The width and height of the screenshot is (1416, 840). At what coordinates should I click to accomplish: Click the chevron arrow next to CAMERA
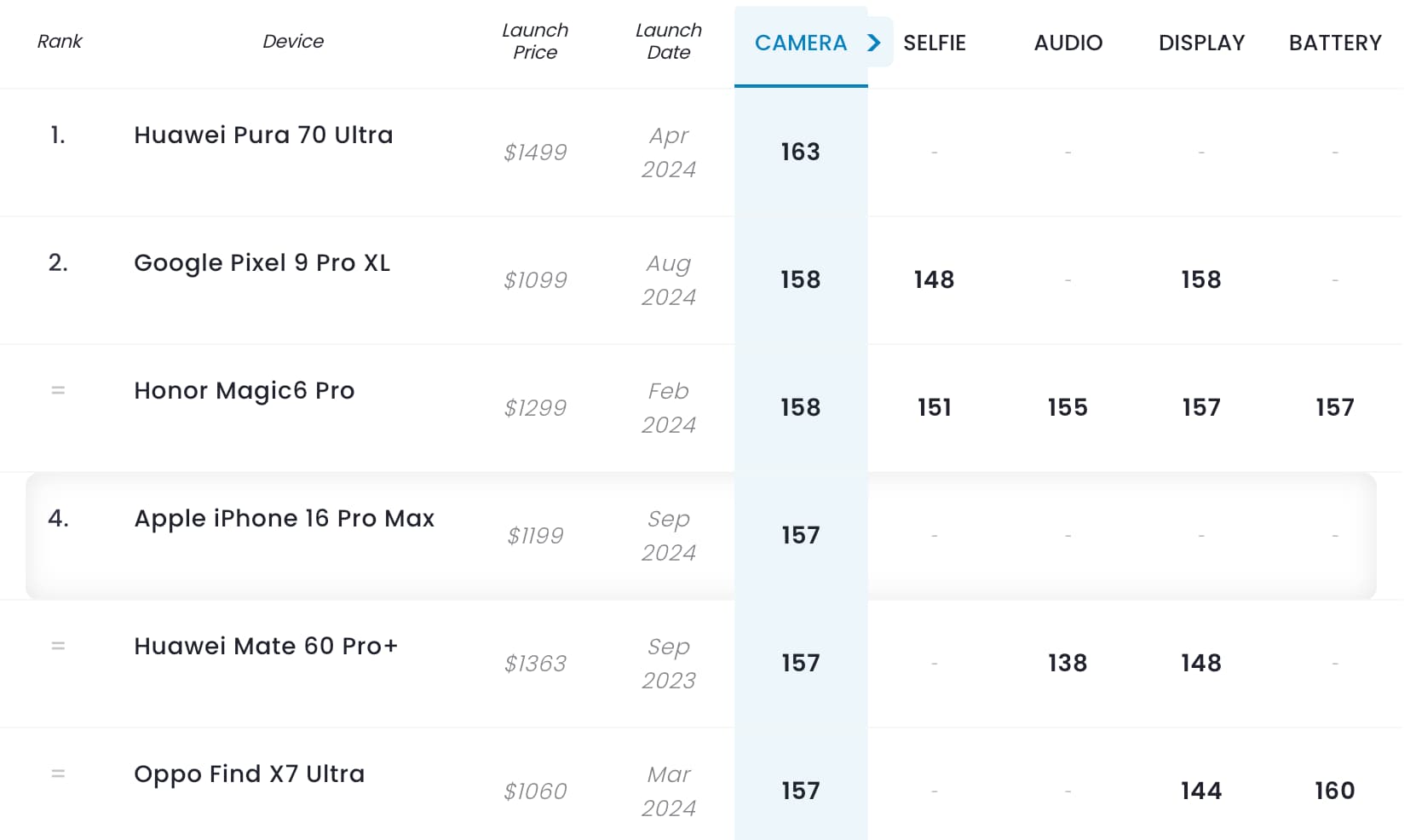874,43
